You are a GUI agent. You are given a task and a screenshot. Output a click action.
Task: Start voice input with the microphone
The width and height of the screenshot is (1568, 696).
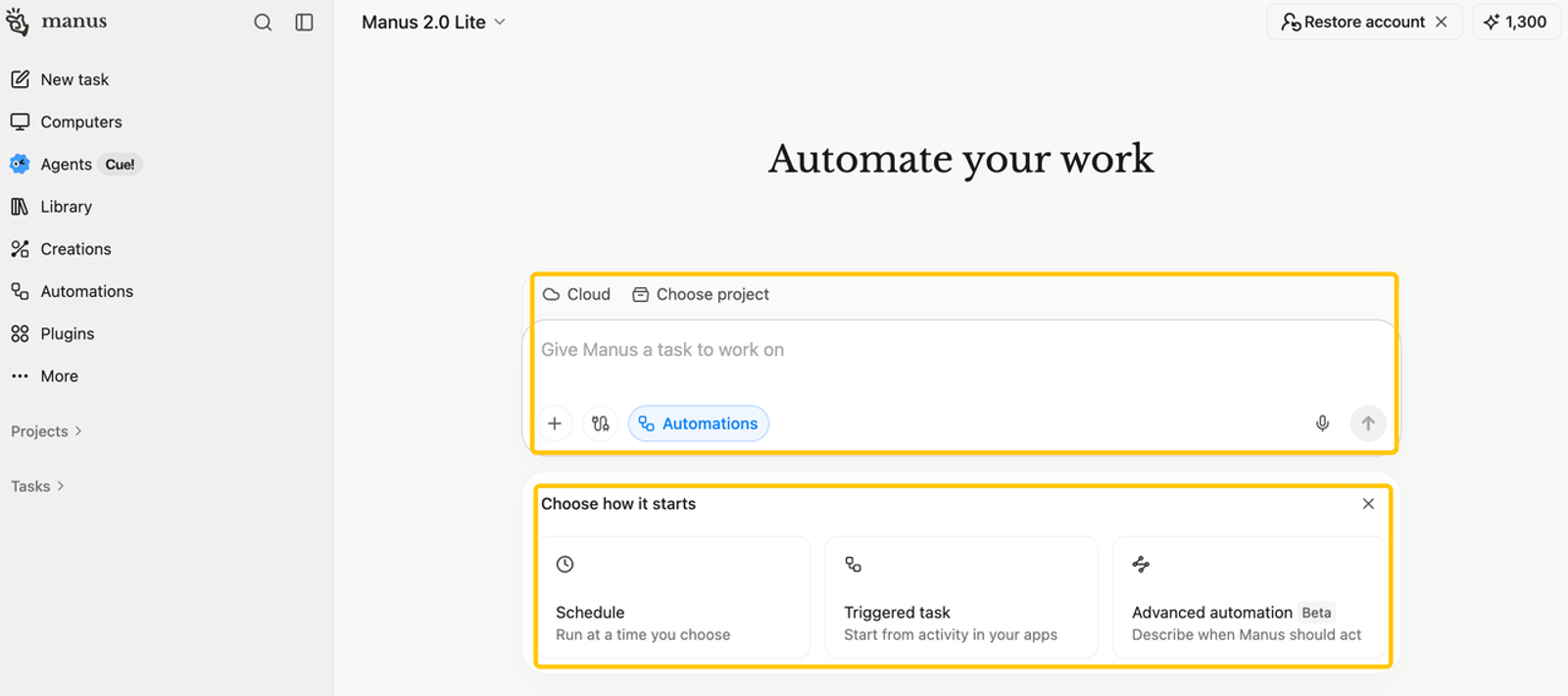coord(1322,423)
